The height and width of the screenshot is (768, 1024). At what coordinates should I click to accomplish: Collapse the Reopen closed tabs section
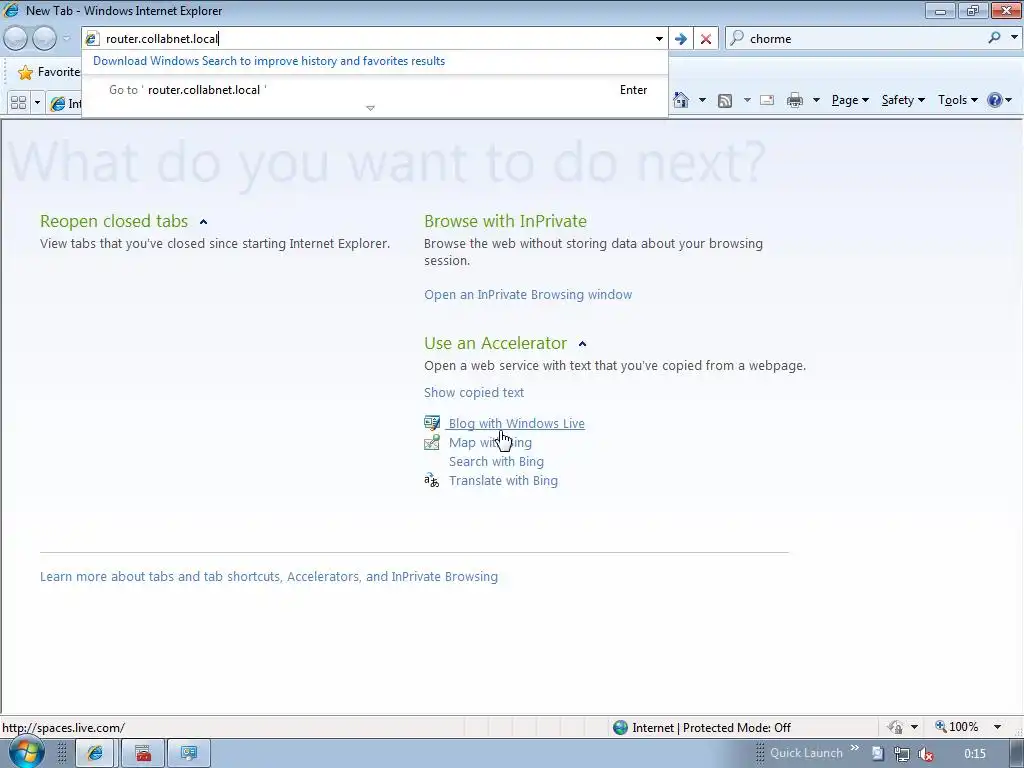203,222
